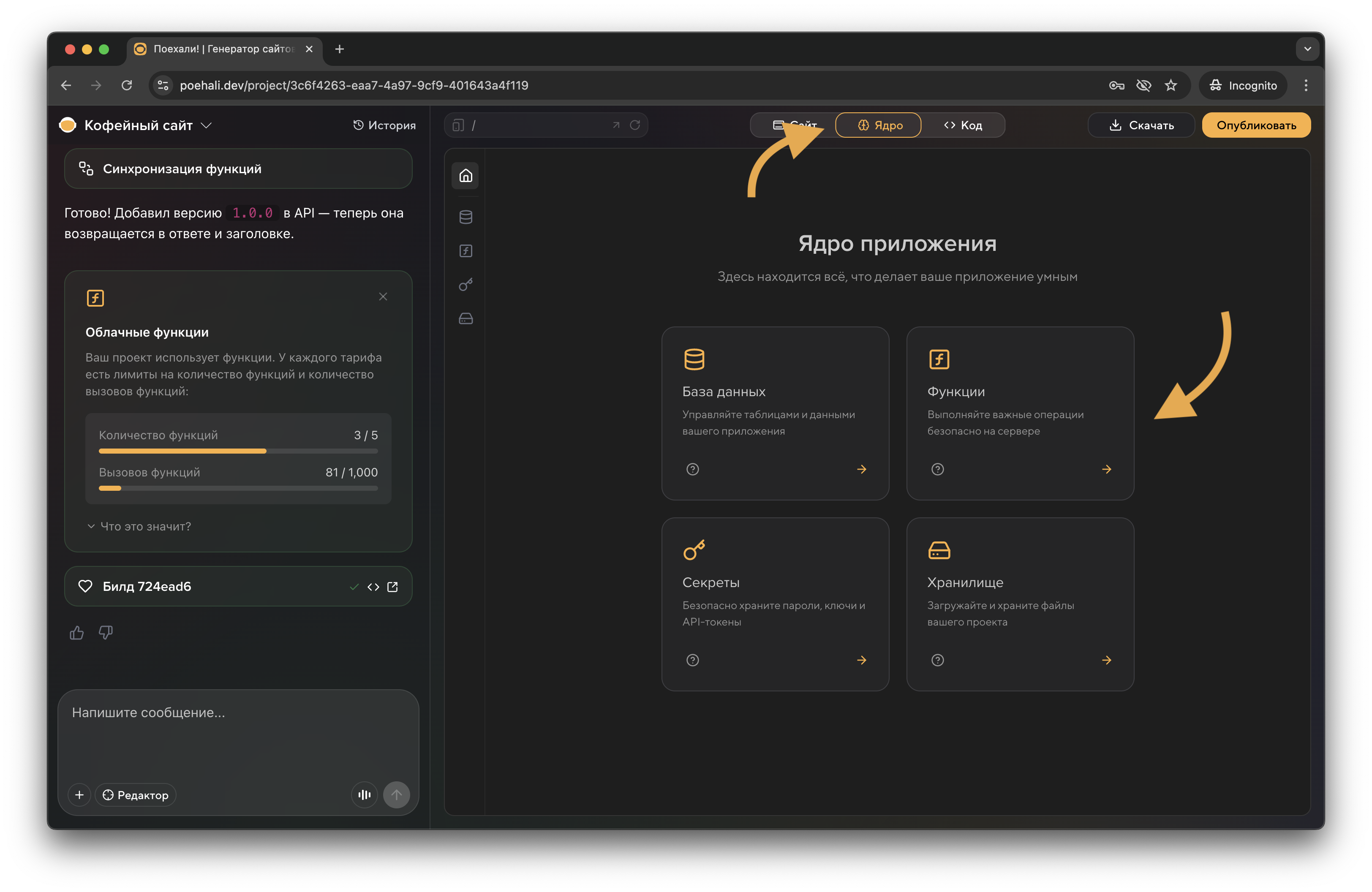This screenshot has height=892, width=1372.
Task: Open the build in a new tab using its external link icon
Action: pyautogui.click(x=392, y=587)
